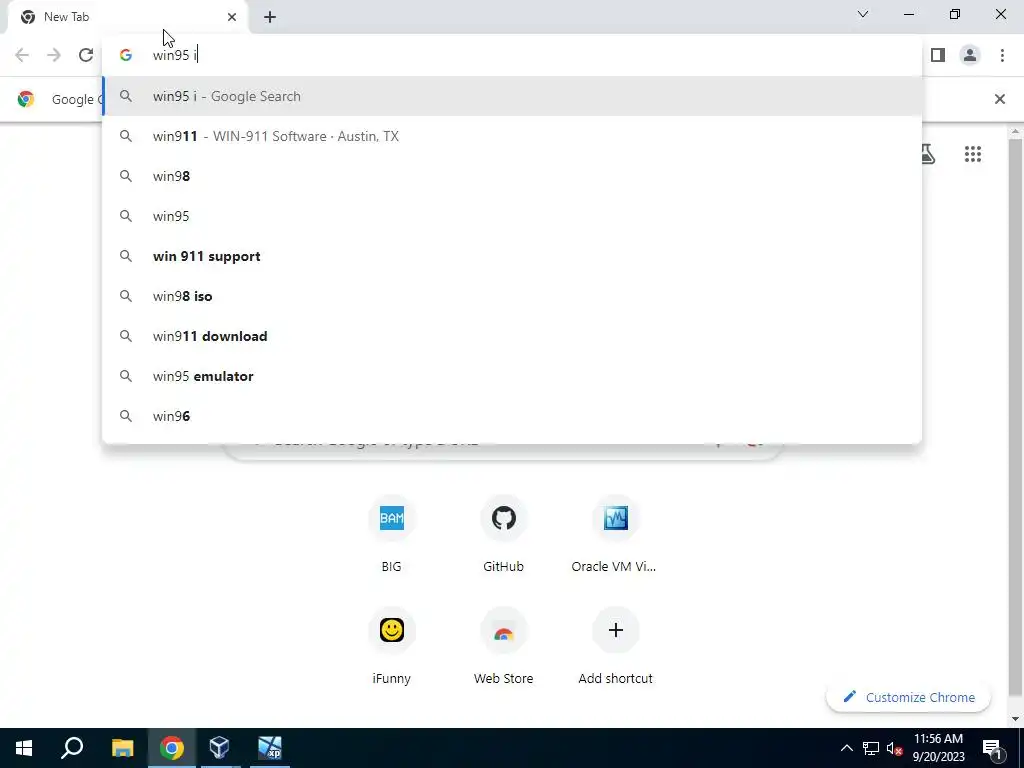The image size is (1024, 768).
Task: Open the Search Labs flask icon
Action: click(927, 154)
